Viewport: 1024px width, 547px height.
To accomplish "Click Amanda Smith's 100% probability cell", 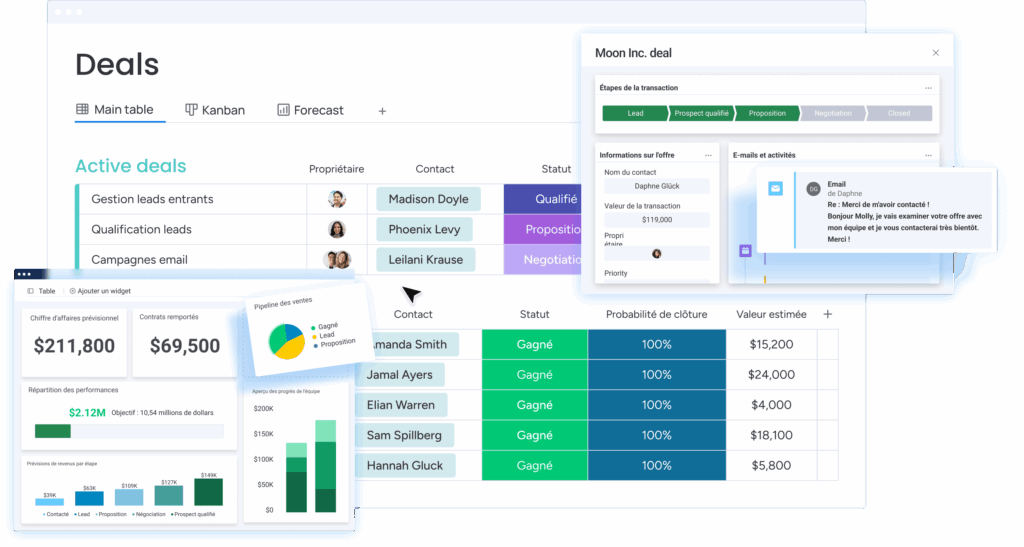I will [x=657, y=345].
